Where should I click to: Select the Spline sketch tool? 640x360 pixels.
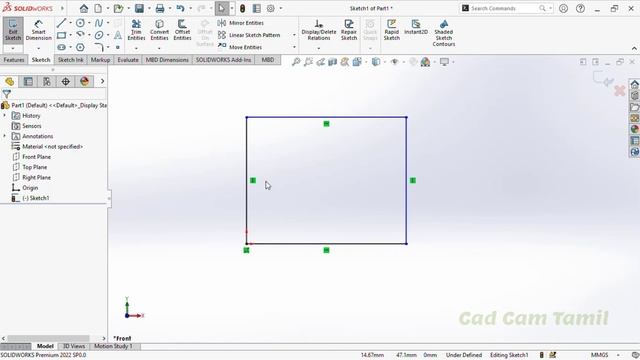[x=99, y=23]
